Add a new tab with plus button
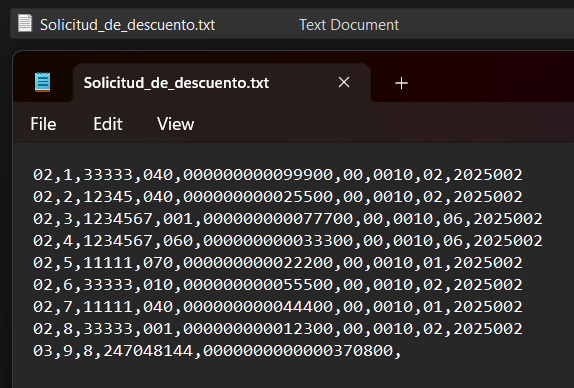574x388 pixels. 401,83
